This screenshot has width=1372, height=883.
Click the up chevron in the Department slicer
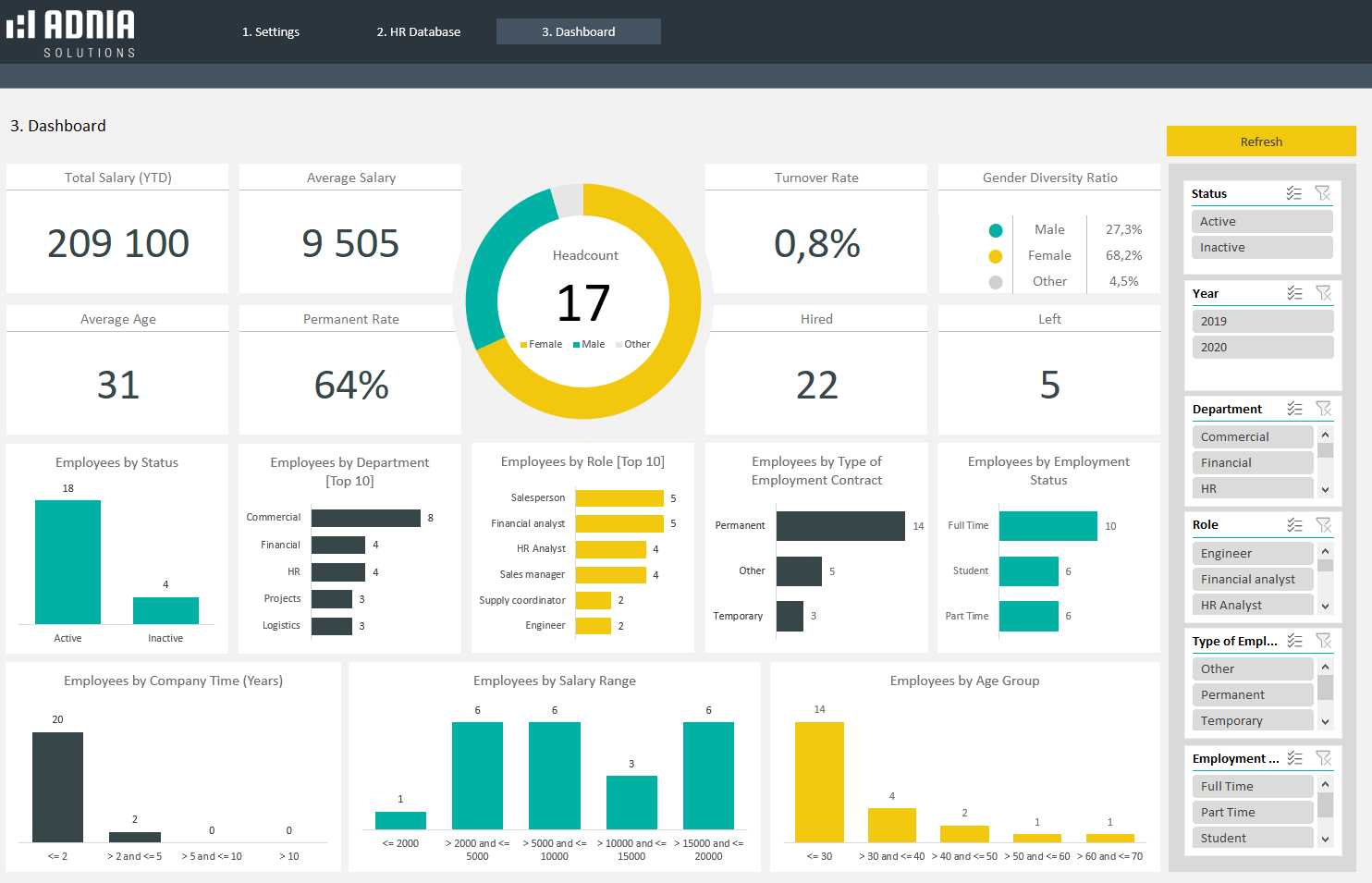click(1324, 435)
